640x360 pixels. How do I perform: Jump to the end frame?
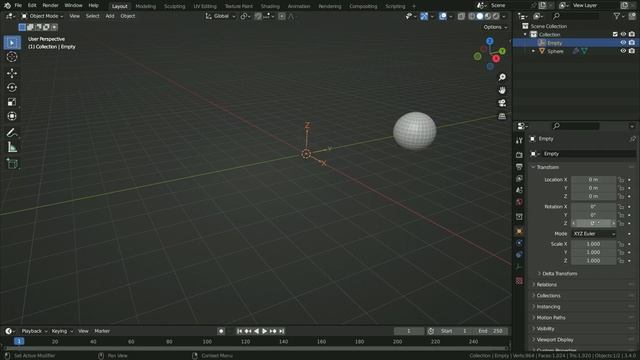point(282,331)
